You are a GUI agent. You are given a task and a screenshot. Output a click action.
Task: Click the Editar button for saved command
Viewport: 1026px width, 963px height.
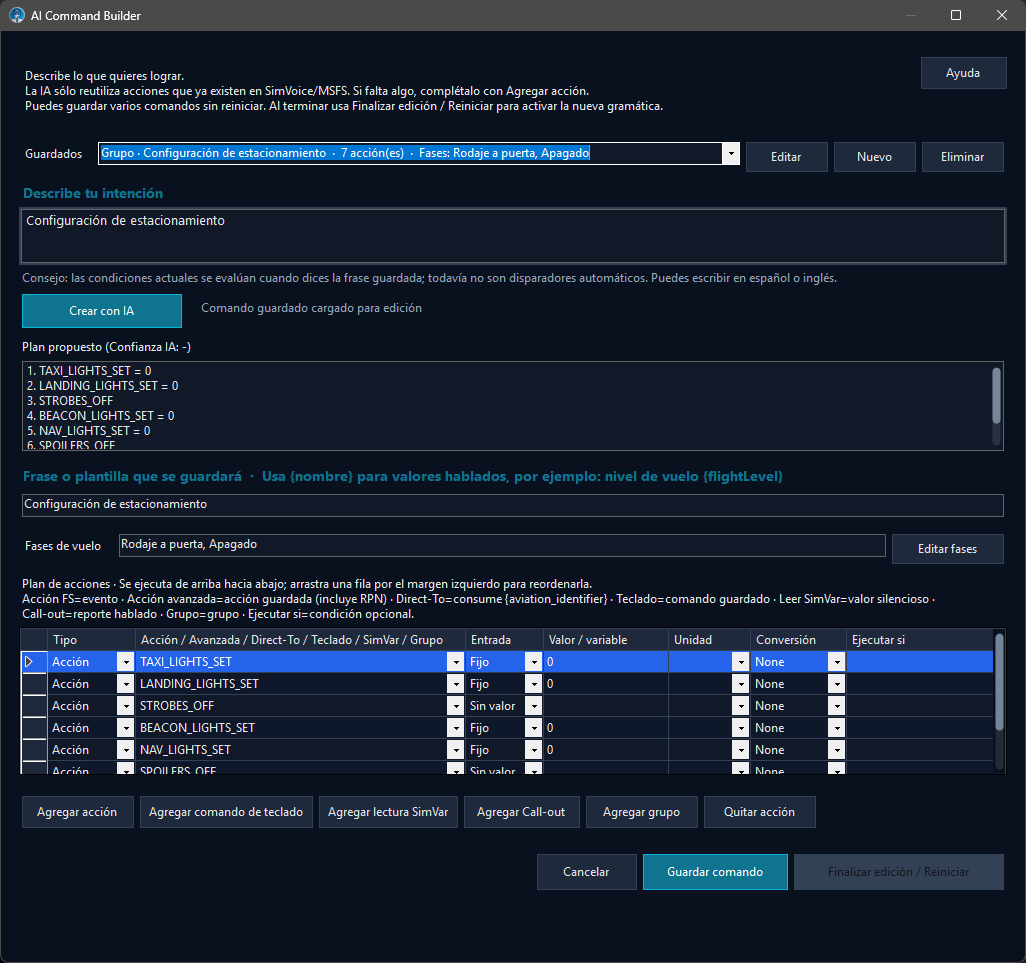(x=786, y=157)
